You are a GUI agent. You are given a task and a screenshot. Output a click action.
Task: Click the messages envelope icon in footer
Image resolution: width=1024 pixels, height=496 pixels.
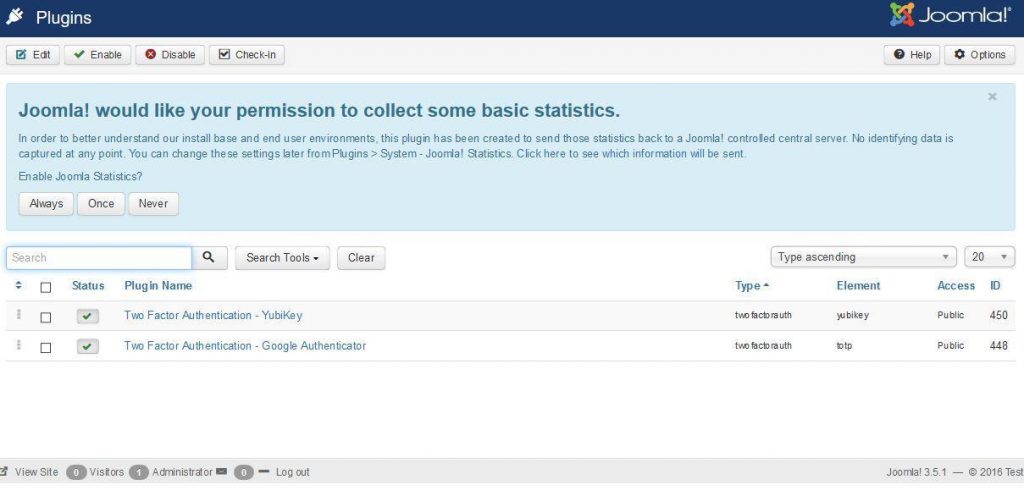[221, 472]
